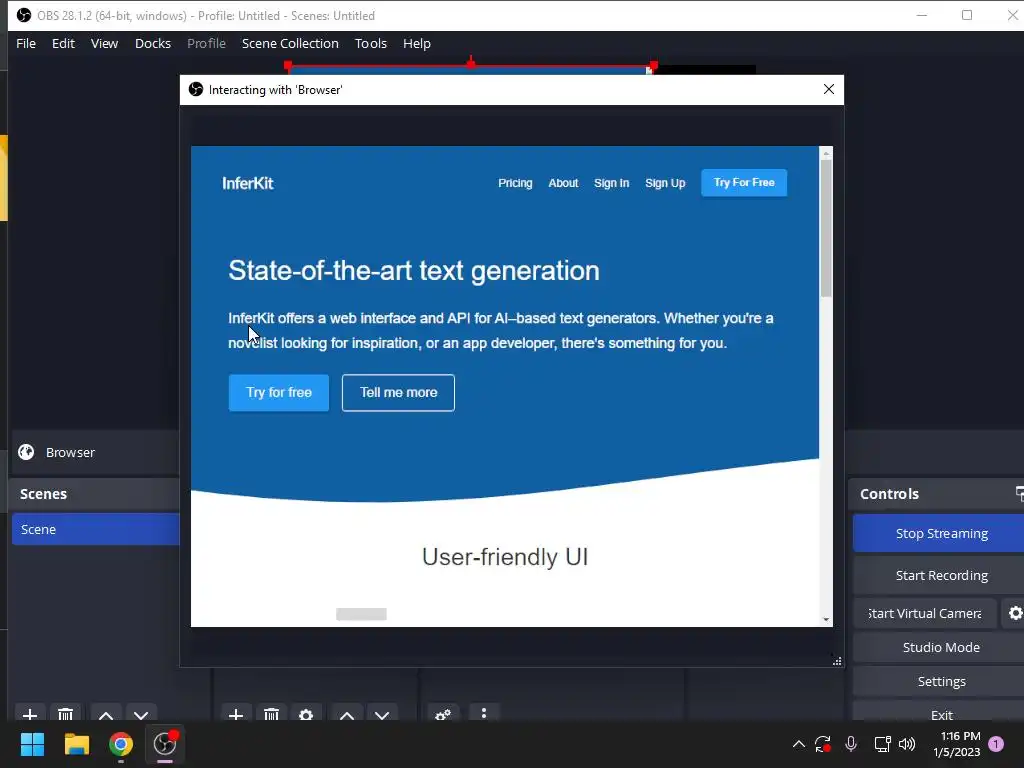Open the notification count badge
This screenshot has height=768, width=1024.
click(x=996, y=744)
